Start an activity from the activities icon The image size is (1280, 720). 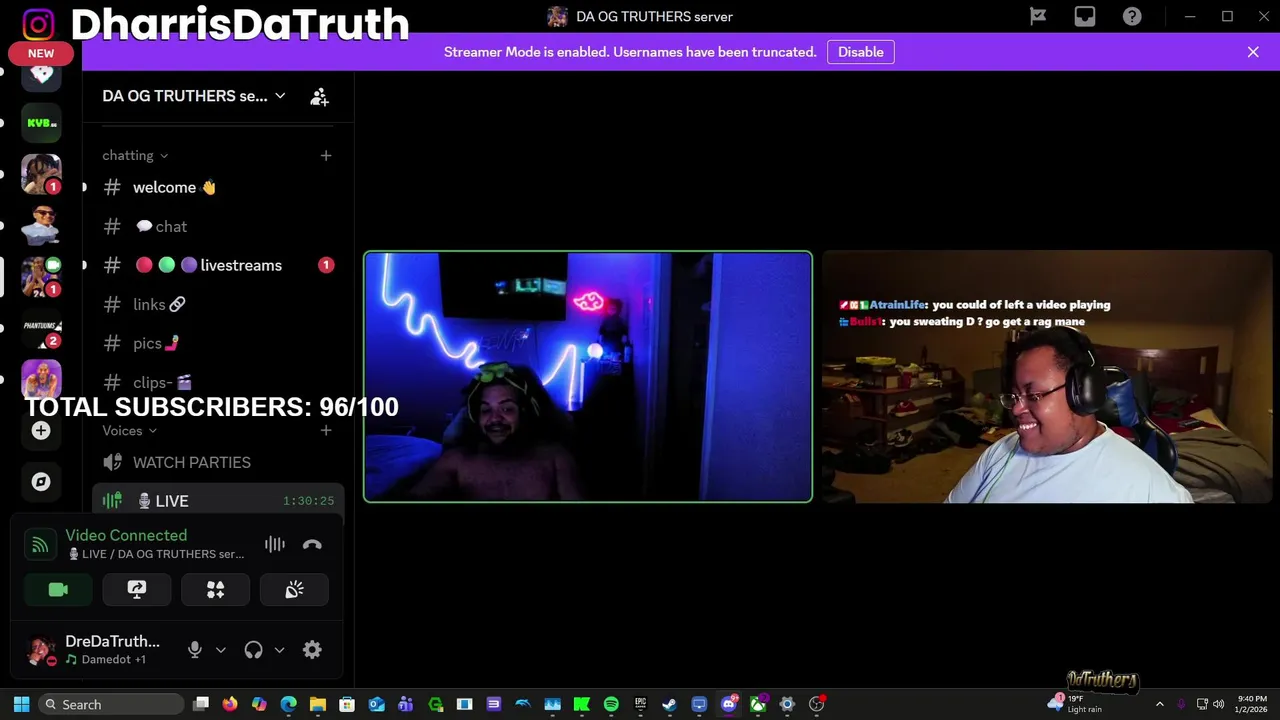pos(215,590)
